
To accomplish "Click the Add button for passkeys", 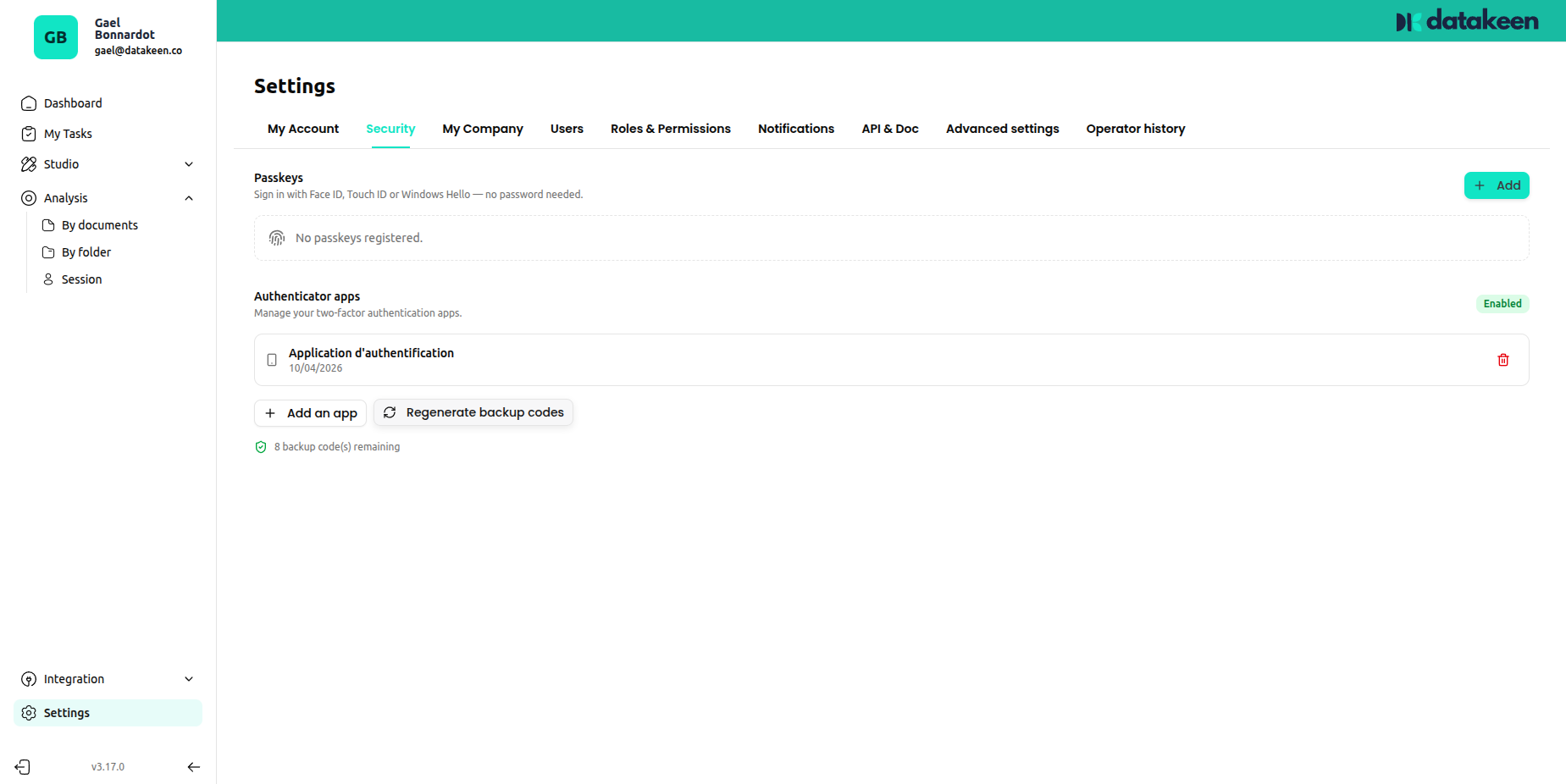I will pyautogui.click(x=1496, y=185).
